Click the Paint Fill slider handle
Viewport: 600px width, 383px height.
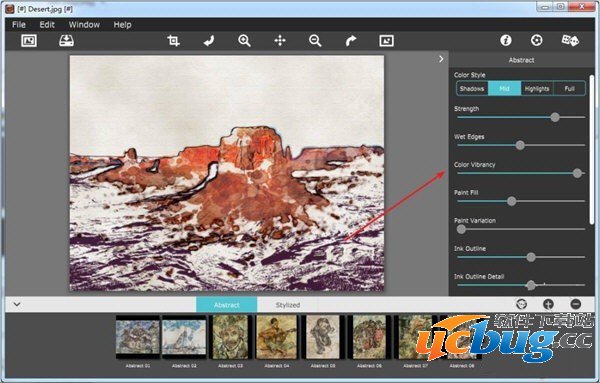pyautogui.click(x=512, y=201)
